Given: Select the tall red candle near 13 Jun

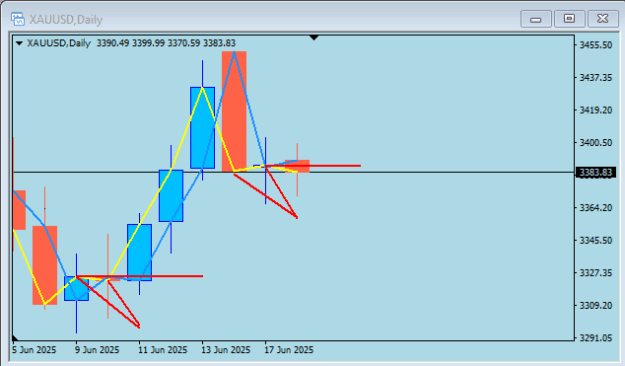Looking at the screenshot, I should point(234,112).
